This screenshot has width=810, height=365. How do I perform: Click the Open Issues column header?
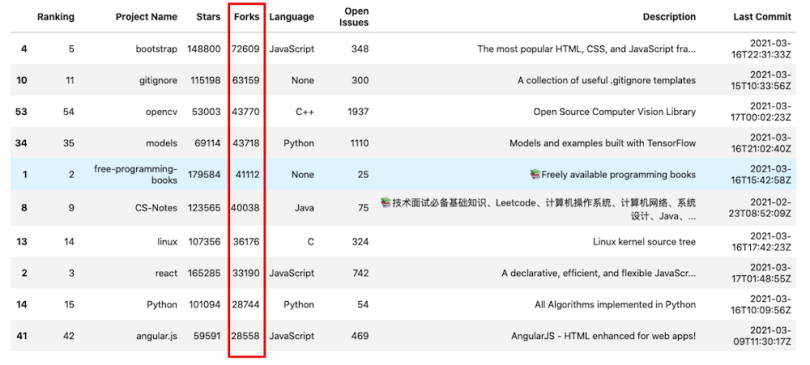tap(354, 17)
